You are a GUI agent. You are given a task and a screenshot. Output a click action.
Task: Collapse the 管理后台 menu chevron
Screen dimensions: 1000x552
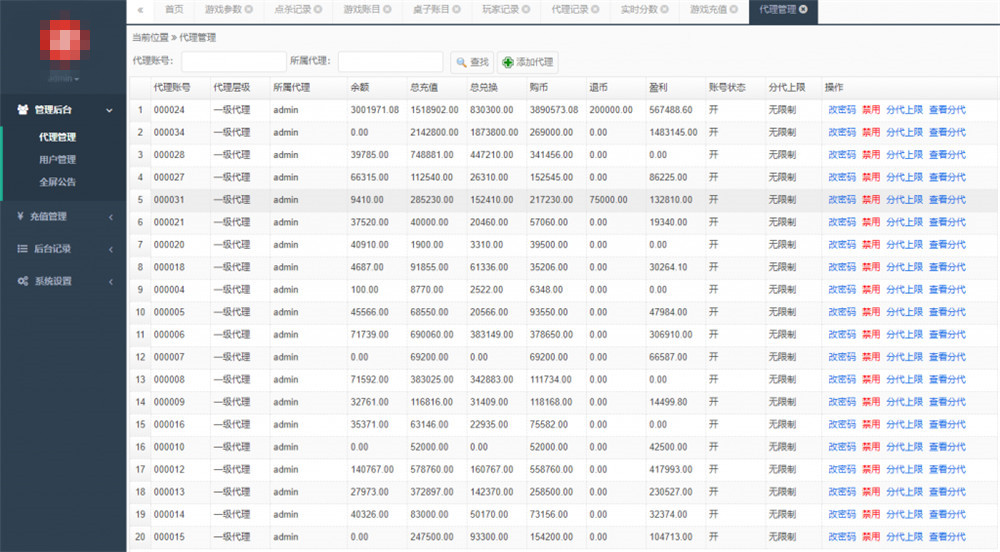click(x=110, y=109)
